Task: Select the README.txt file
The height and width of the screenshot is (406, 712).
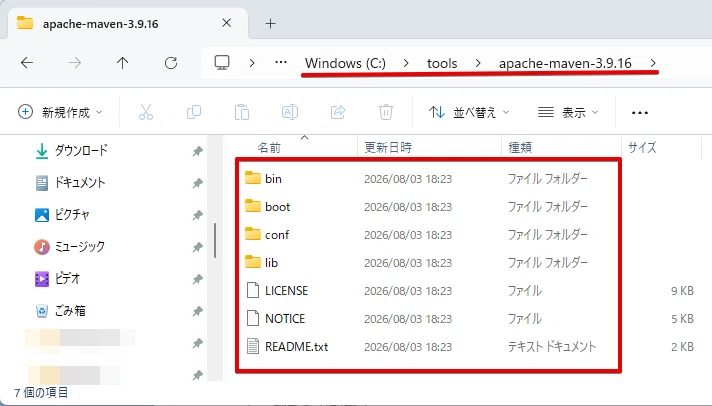Action: 428,347
